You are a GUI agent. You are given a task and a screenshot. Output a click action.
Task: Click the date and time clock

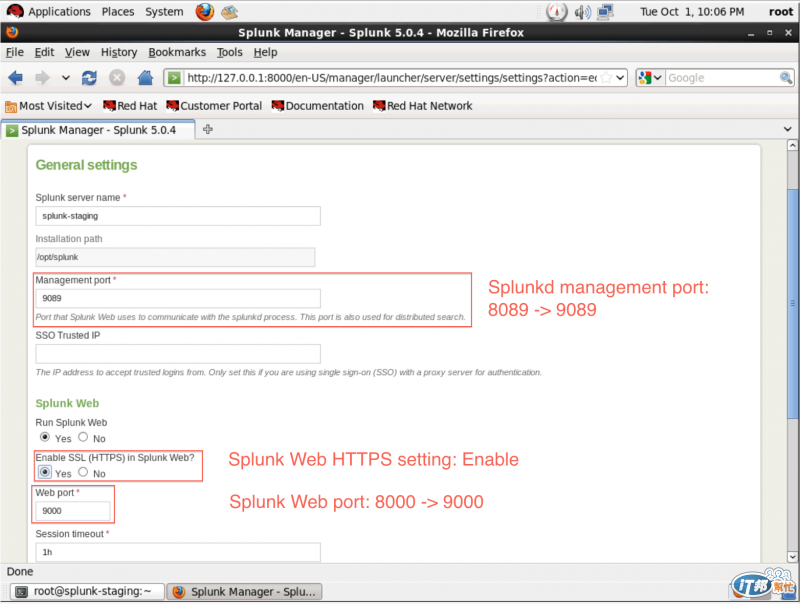point(692,12)
